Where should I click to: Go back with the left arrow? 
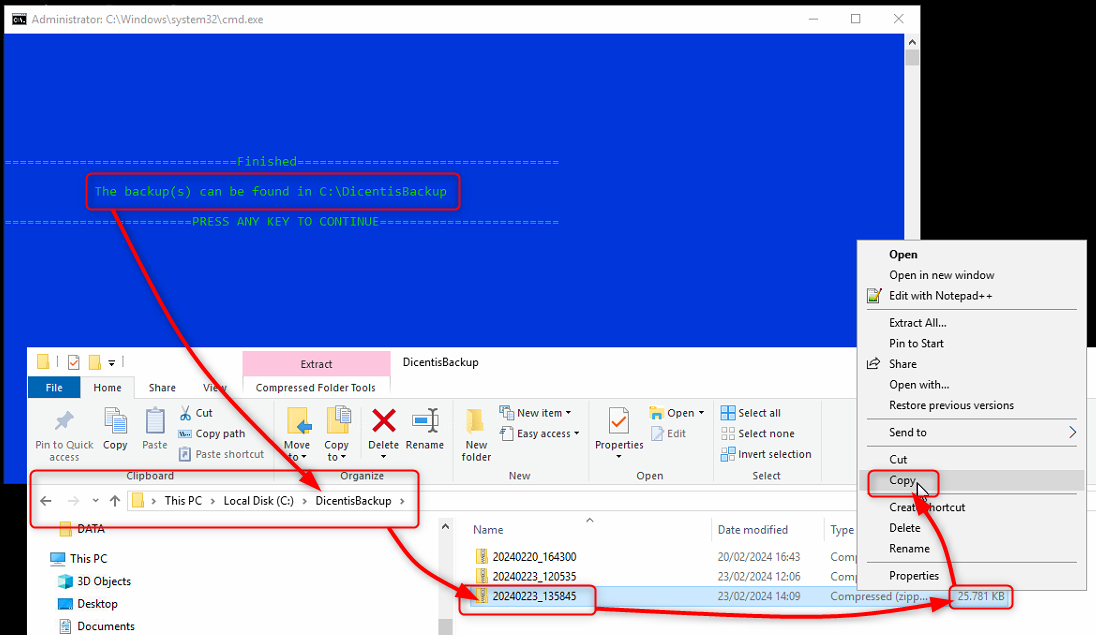click(x=46, y=501)
